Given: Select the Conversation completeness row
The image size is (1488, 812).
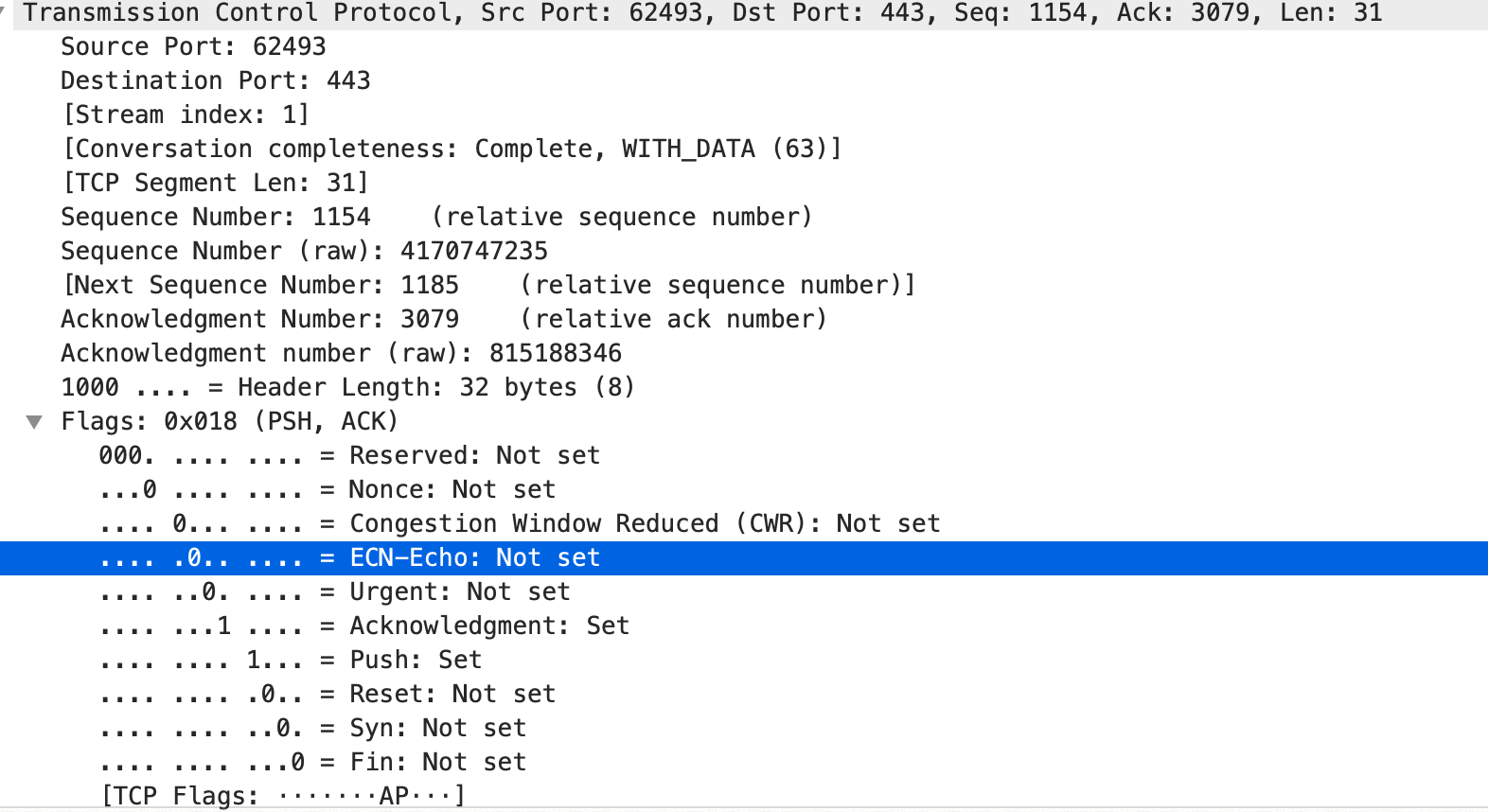Looking at the screenshot, I should [452, 149].
